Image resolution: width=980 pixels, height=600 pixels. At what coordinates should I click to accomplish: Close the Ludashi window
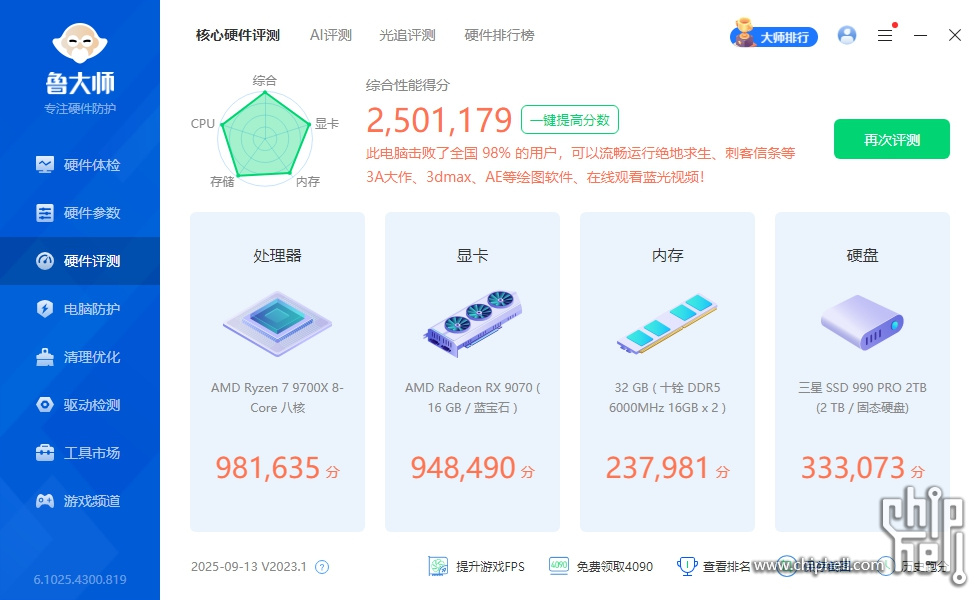pyautogui.click(x=954, y=36)
